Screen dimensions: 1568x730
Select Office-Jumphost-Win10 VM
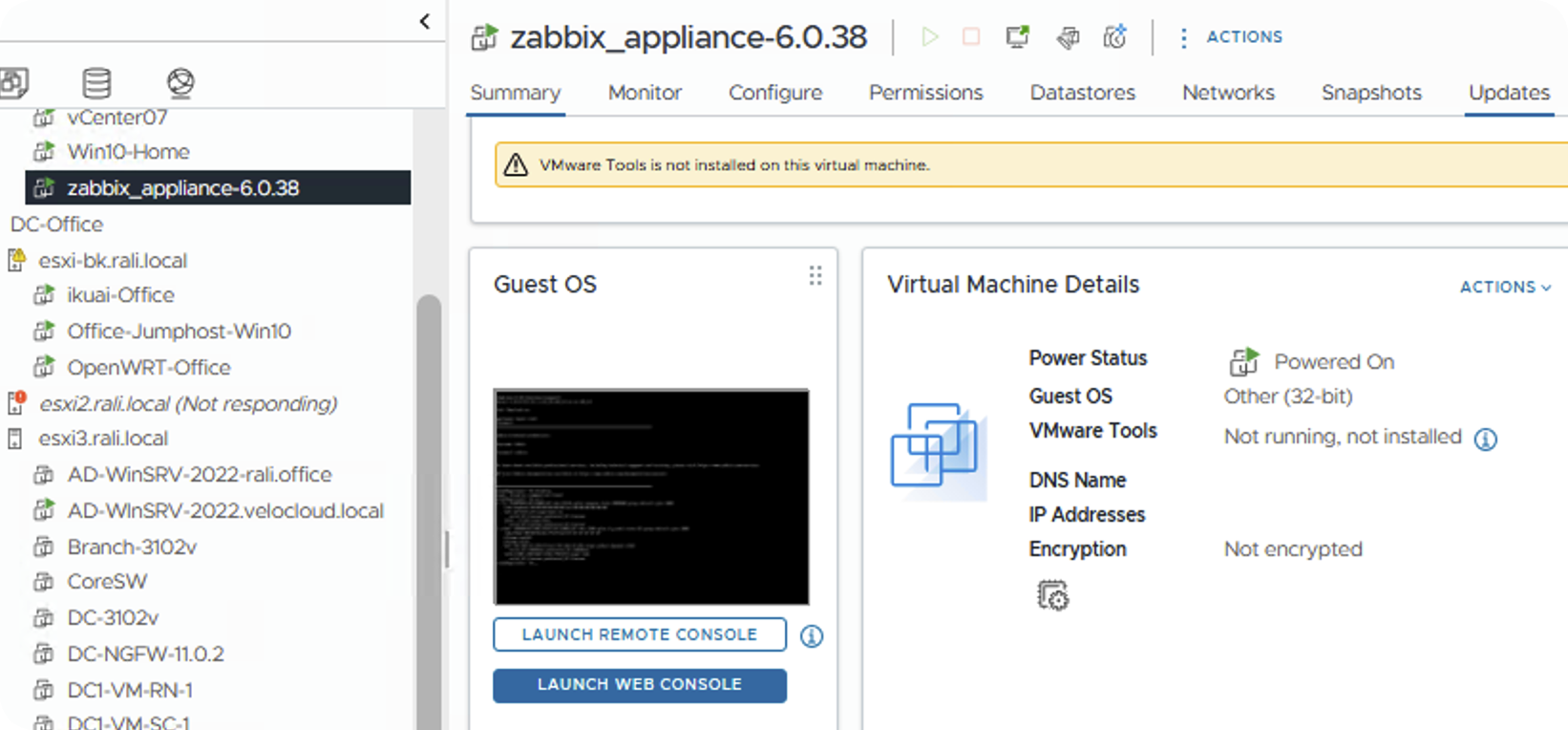click(x=179, y=332)
